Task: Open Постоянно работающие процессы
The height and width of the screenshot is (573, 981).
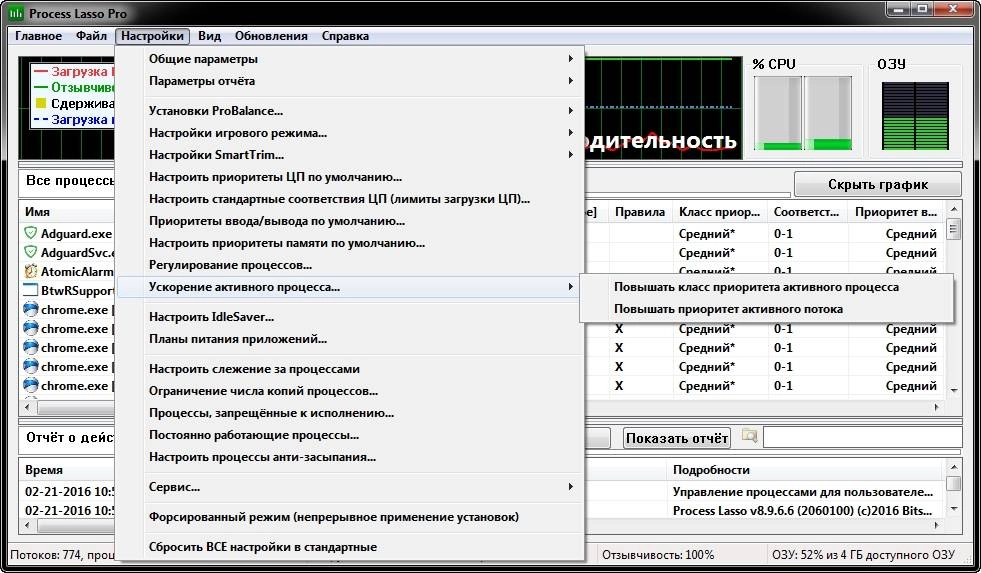Action: tap(350, 435)
